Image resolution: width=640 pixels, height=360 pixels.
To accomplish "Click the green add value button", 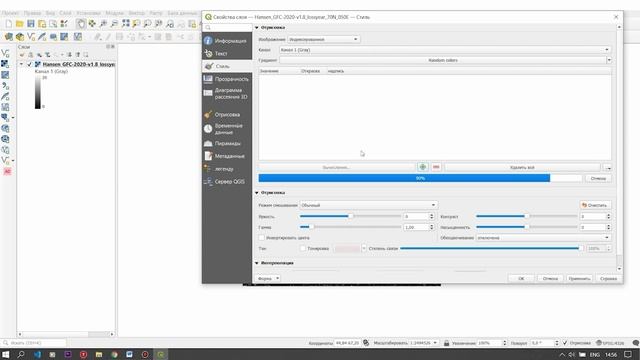I will [423, 167].
